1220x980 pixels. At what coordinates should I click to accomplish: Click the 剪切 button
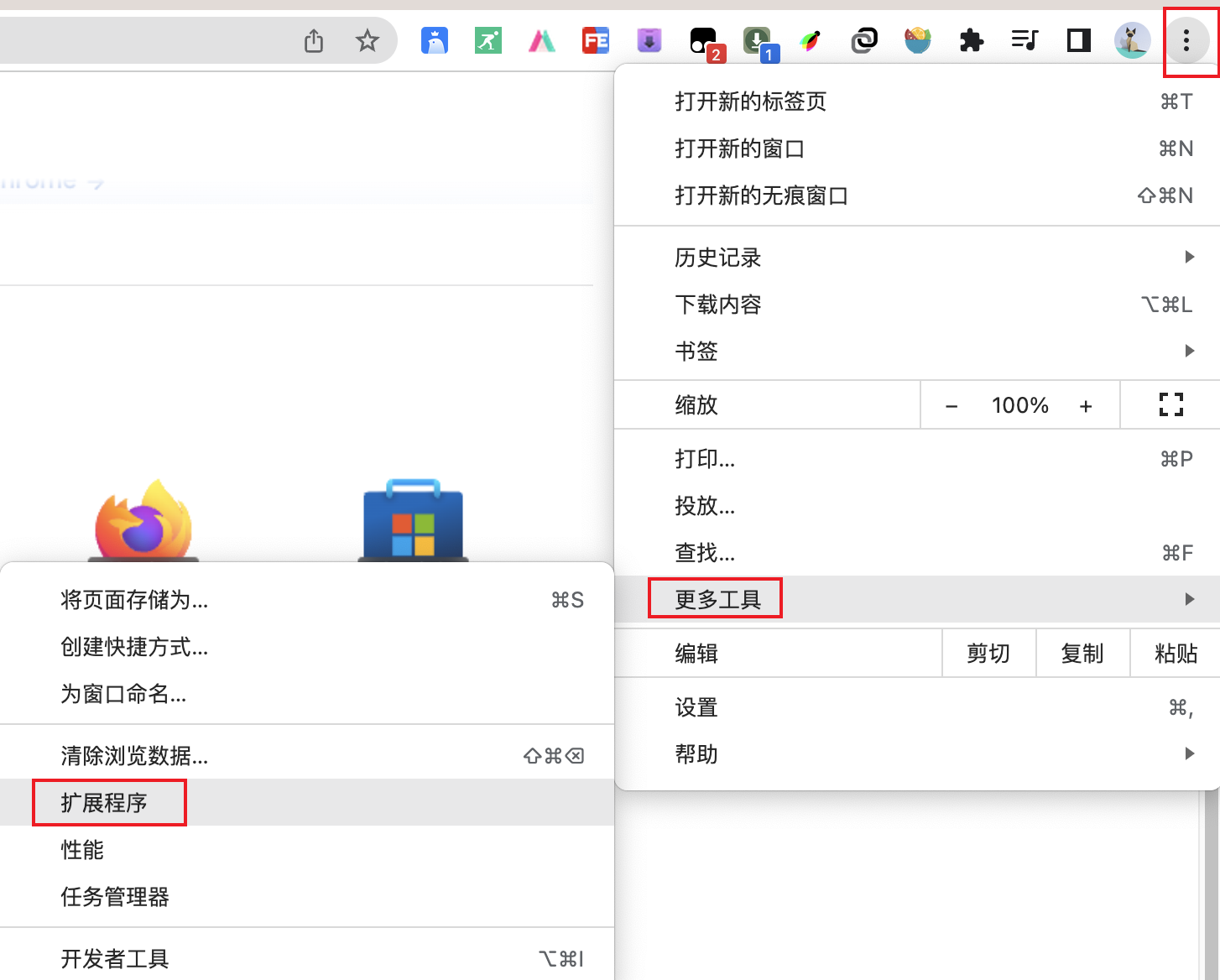[988, 654]
